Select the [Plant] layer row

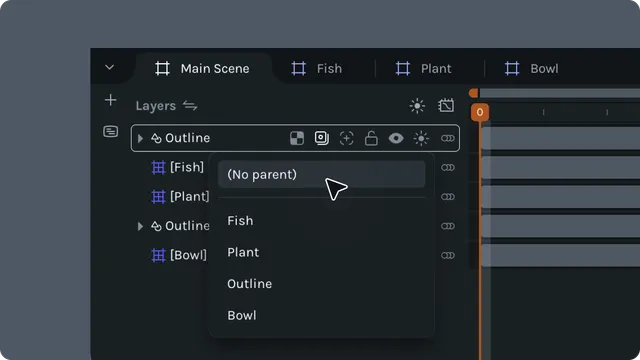(180, 197)
